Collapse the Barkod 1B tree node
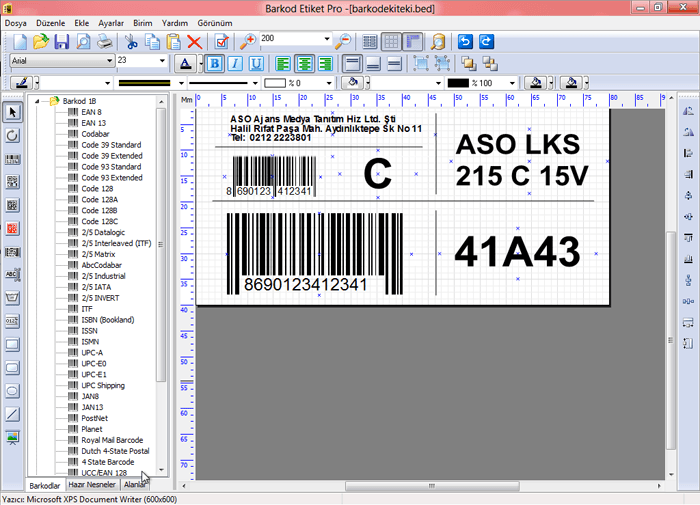Screen dimensions: 700x505 (x=37, y=101)
